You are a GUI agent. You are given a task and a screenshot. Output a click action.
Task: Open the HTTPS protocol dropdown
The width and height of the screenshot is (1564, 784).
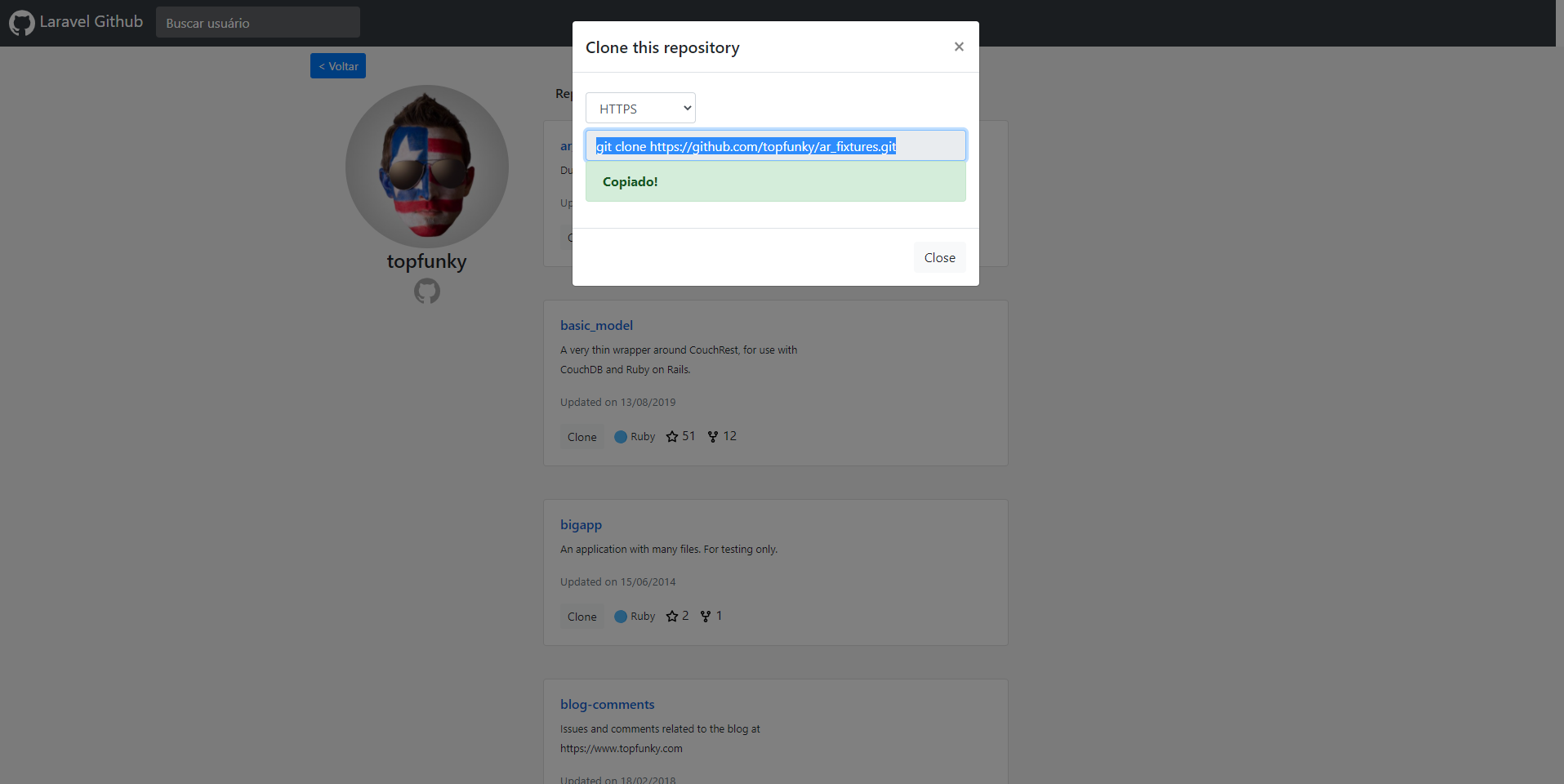640,108
